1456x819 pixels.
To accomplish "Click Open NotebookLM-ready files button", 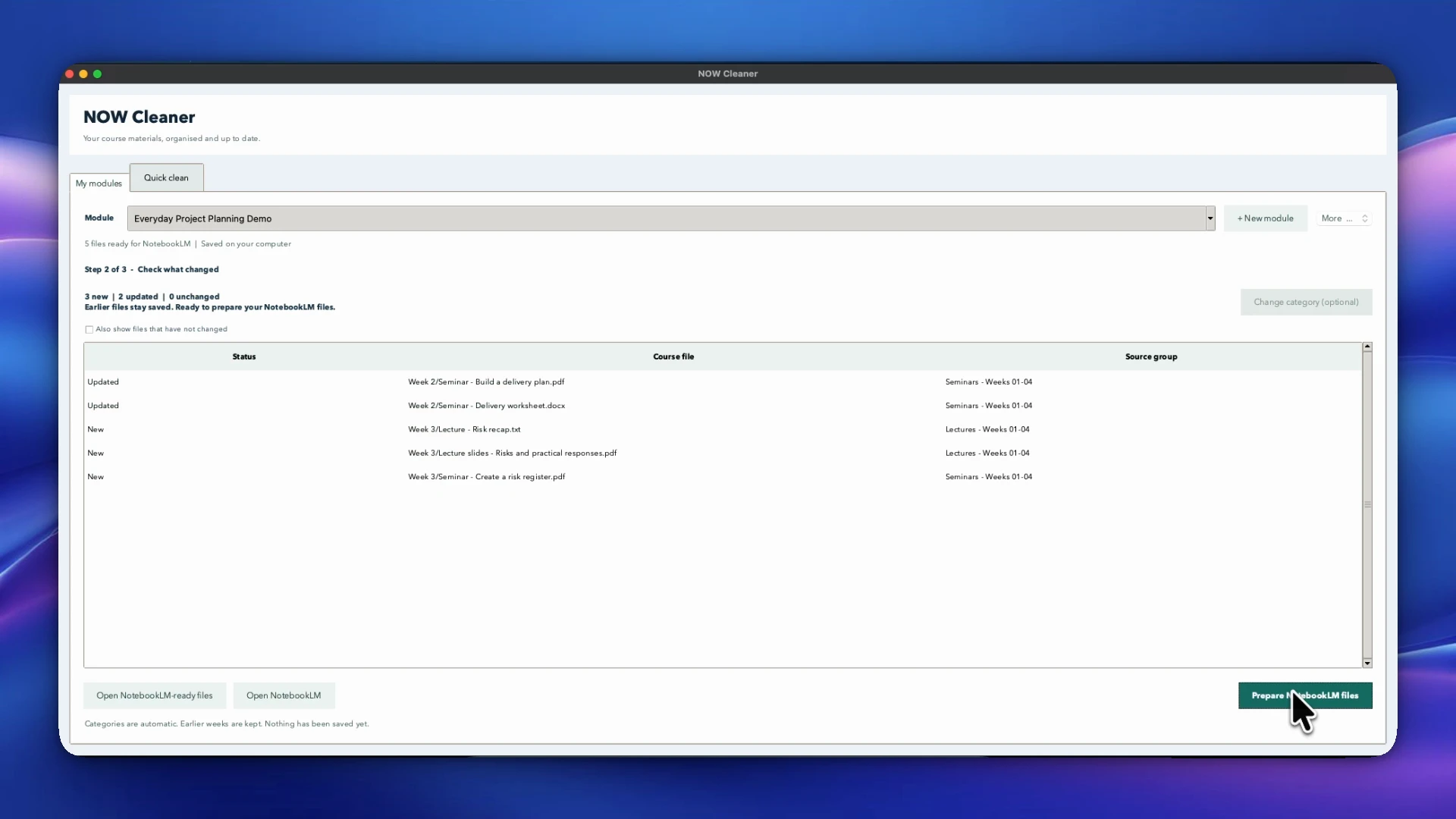I will click(x=155, y=695).
